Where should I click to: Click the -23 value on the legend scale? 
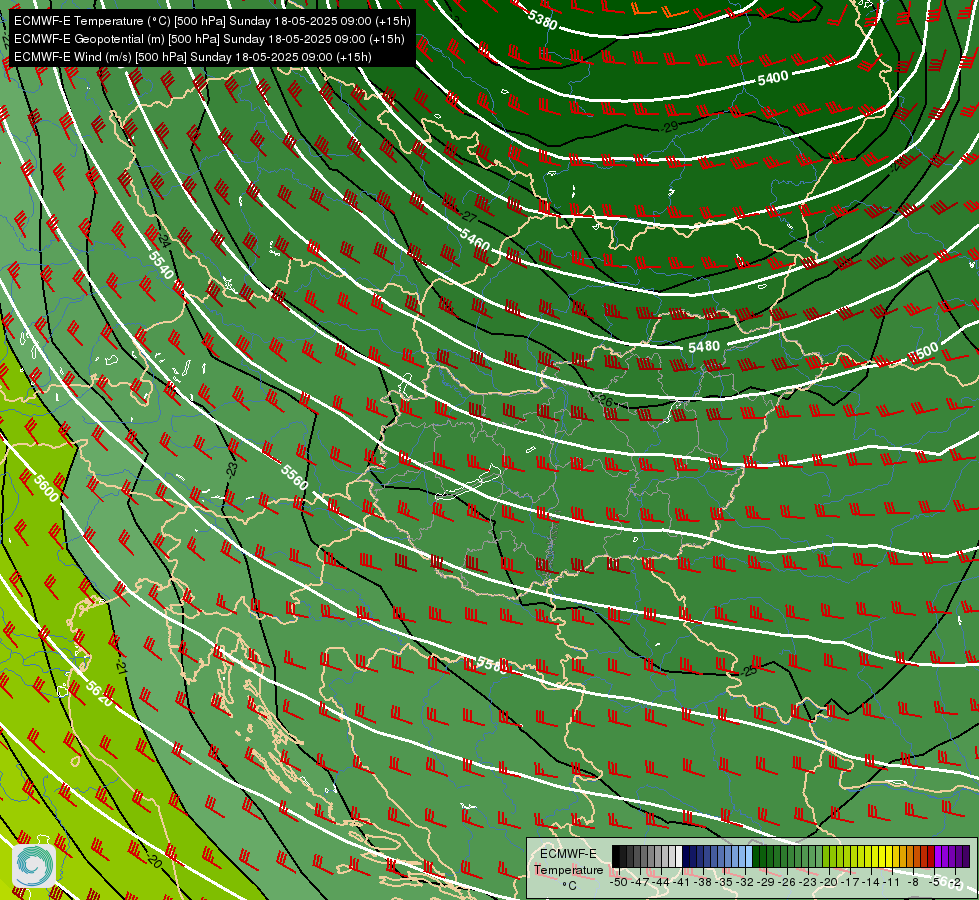coord(808,882)
